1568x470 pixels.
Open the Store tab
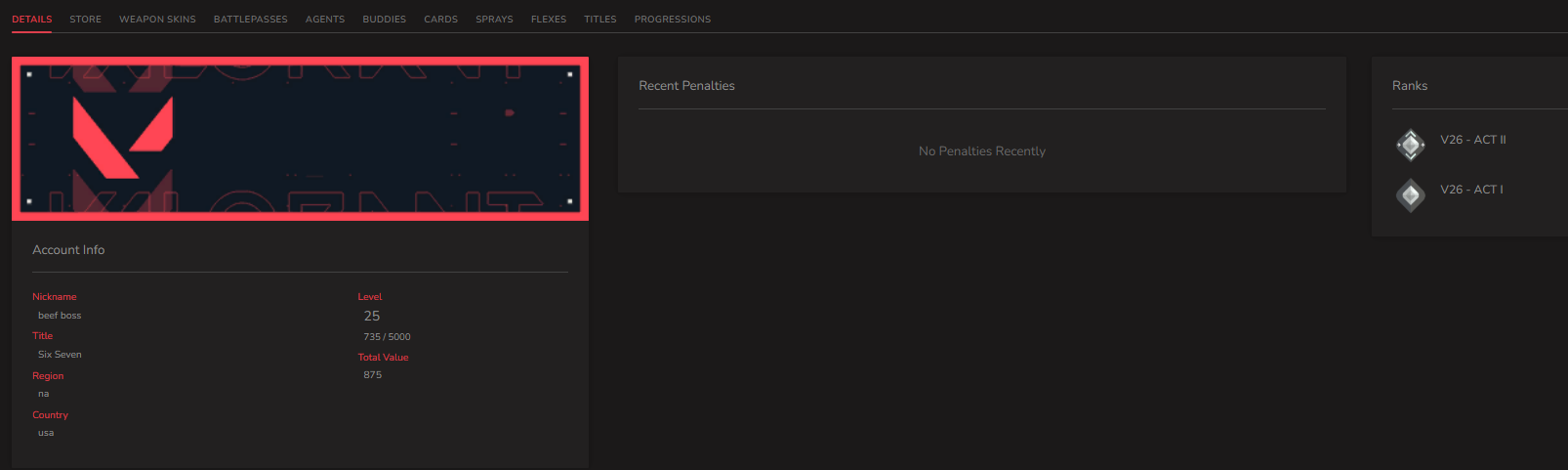tap(85, 20)
